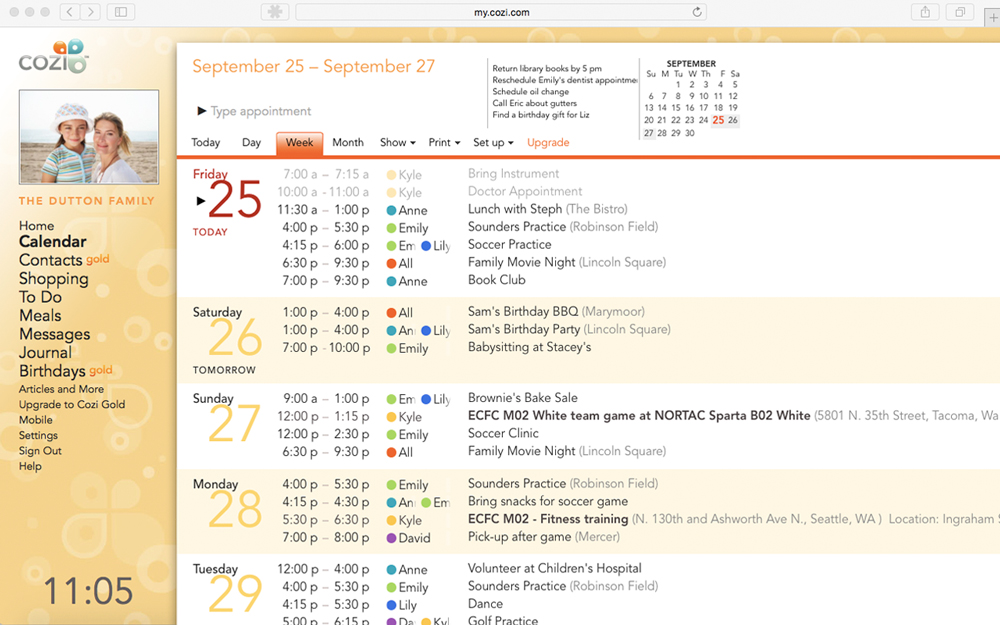Toggle the Safari sidebar button
The width and height of the screenshot is (1000, 625).
point(121,11)
